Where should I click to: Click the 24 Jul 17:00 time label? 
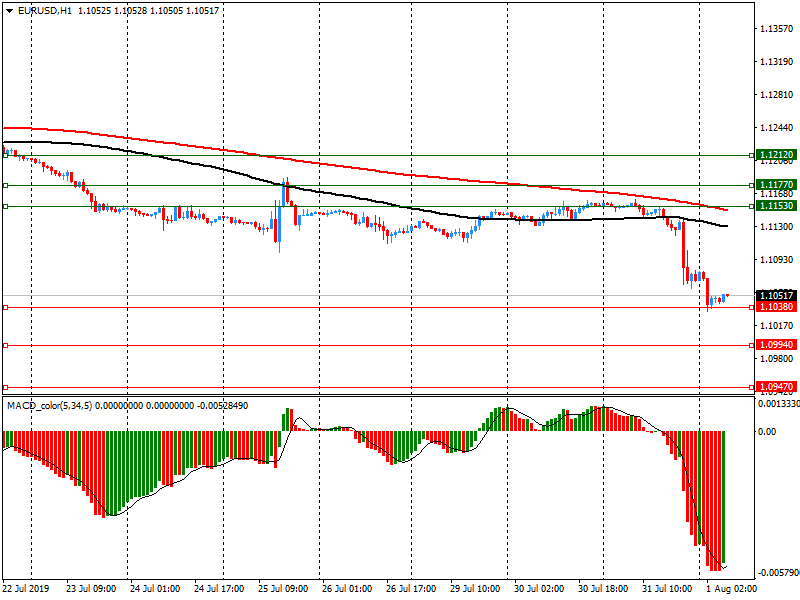click(x=219, y=589)
